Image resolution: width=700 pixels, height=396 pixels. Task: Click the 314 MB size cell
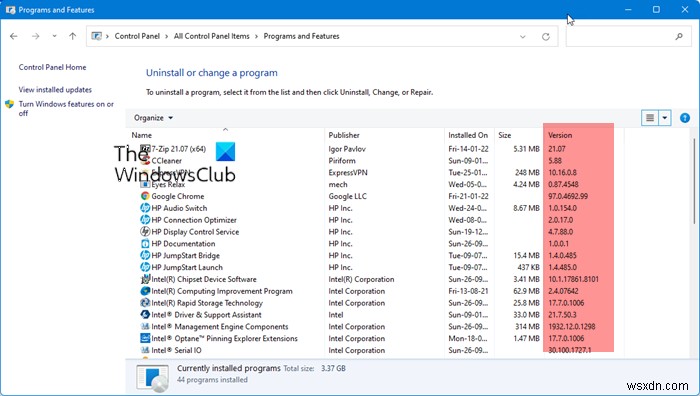[x=527, y=326]
